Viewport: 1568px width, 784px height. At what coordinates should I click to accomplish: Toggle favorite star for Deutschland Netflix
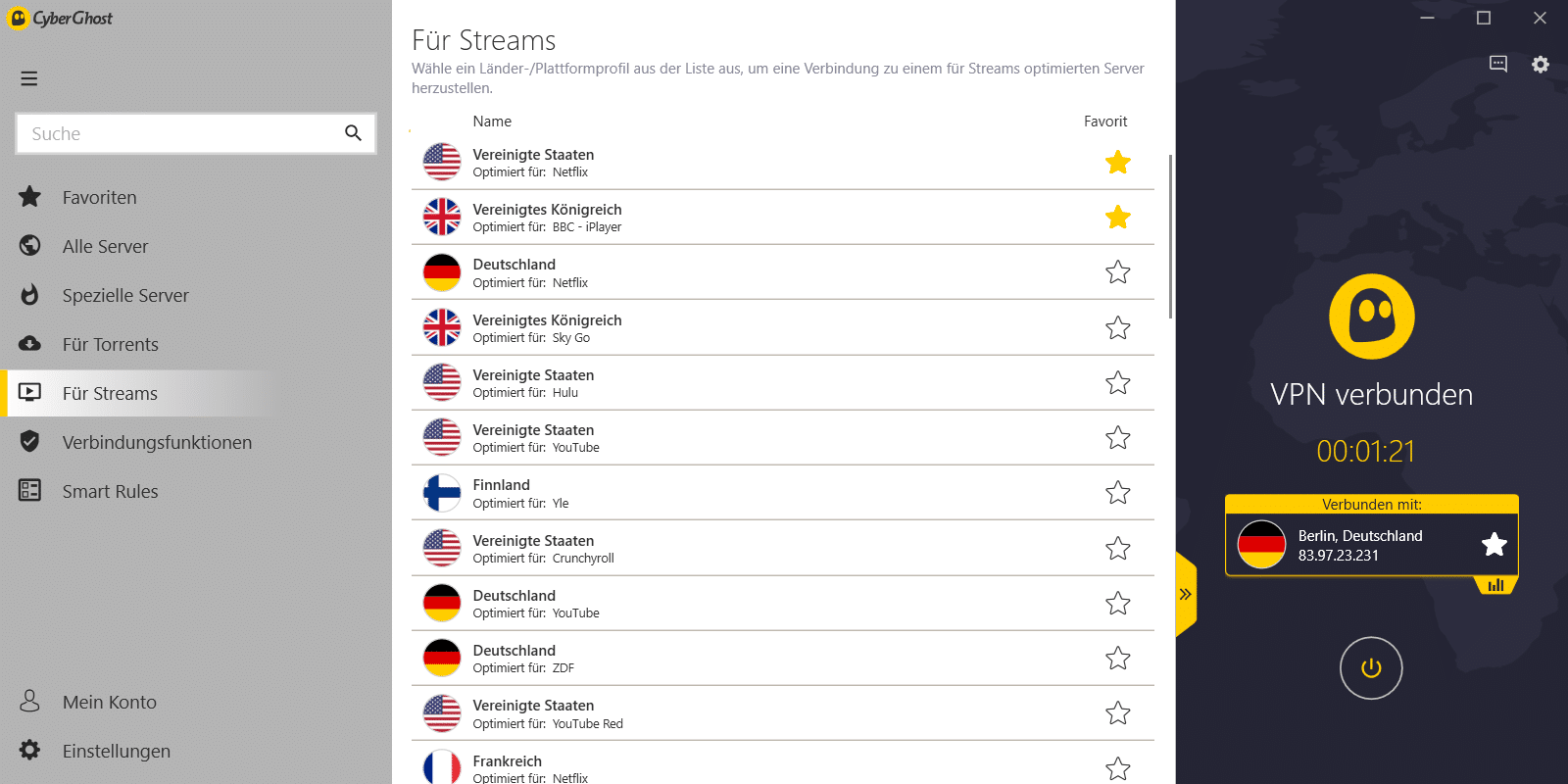point(1118,272)
